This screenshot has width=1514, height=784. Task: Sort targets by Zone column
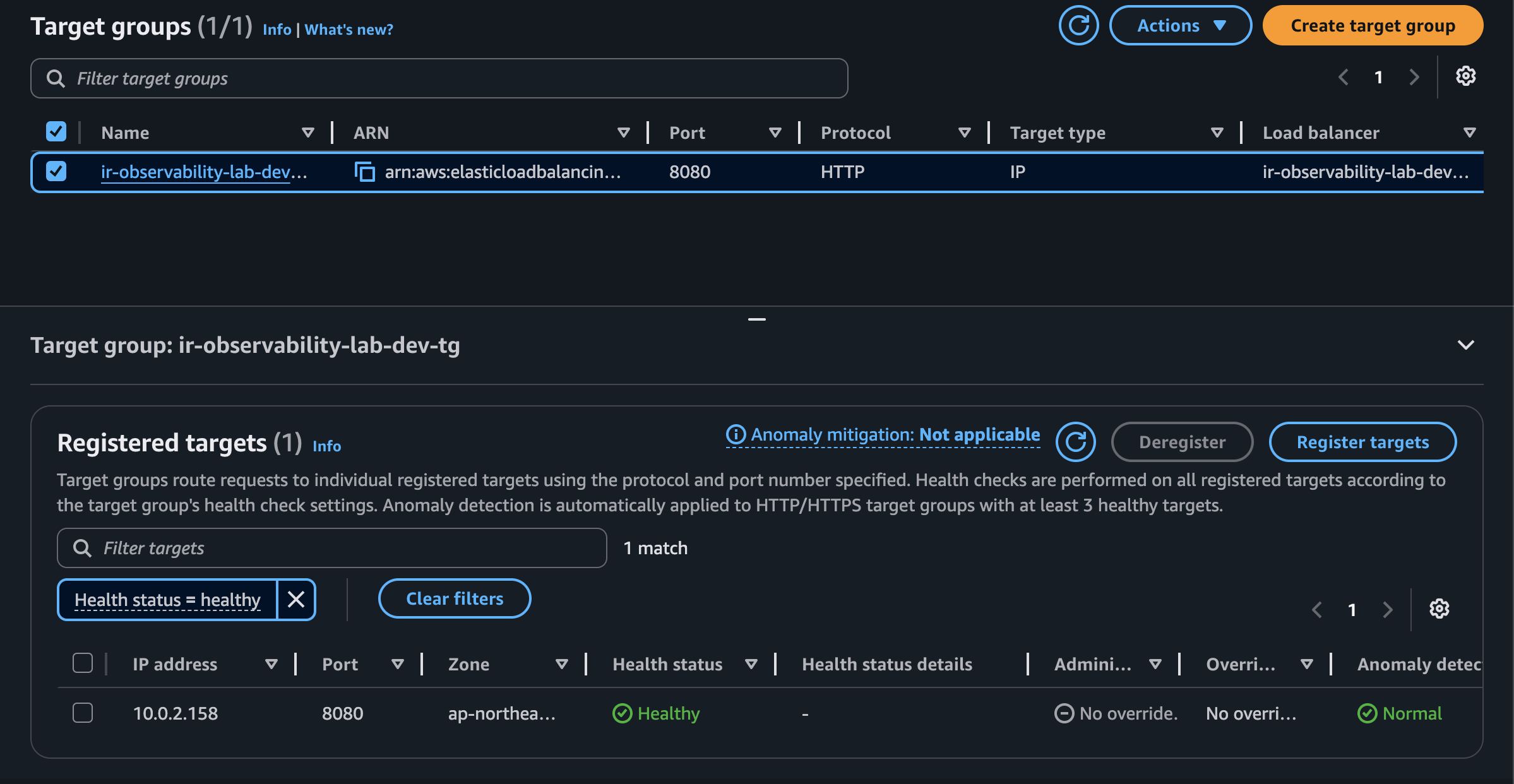click(x=561, y=664)
